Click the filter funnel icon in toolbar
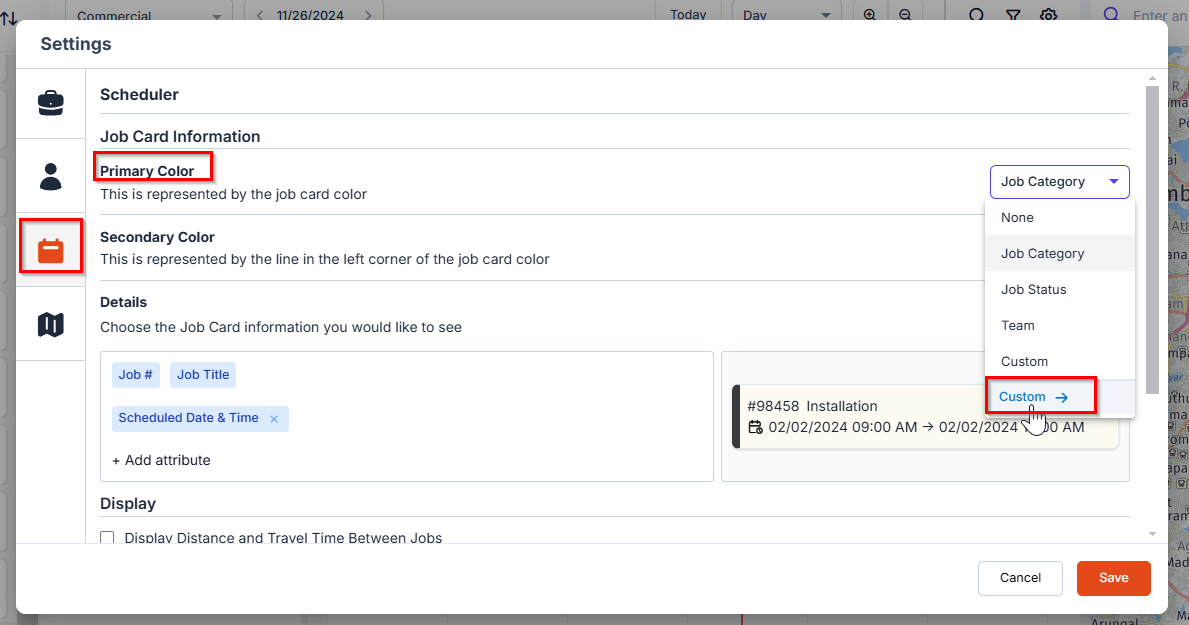Screen dimensions: 1189x625 coord(1013,14)
